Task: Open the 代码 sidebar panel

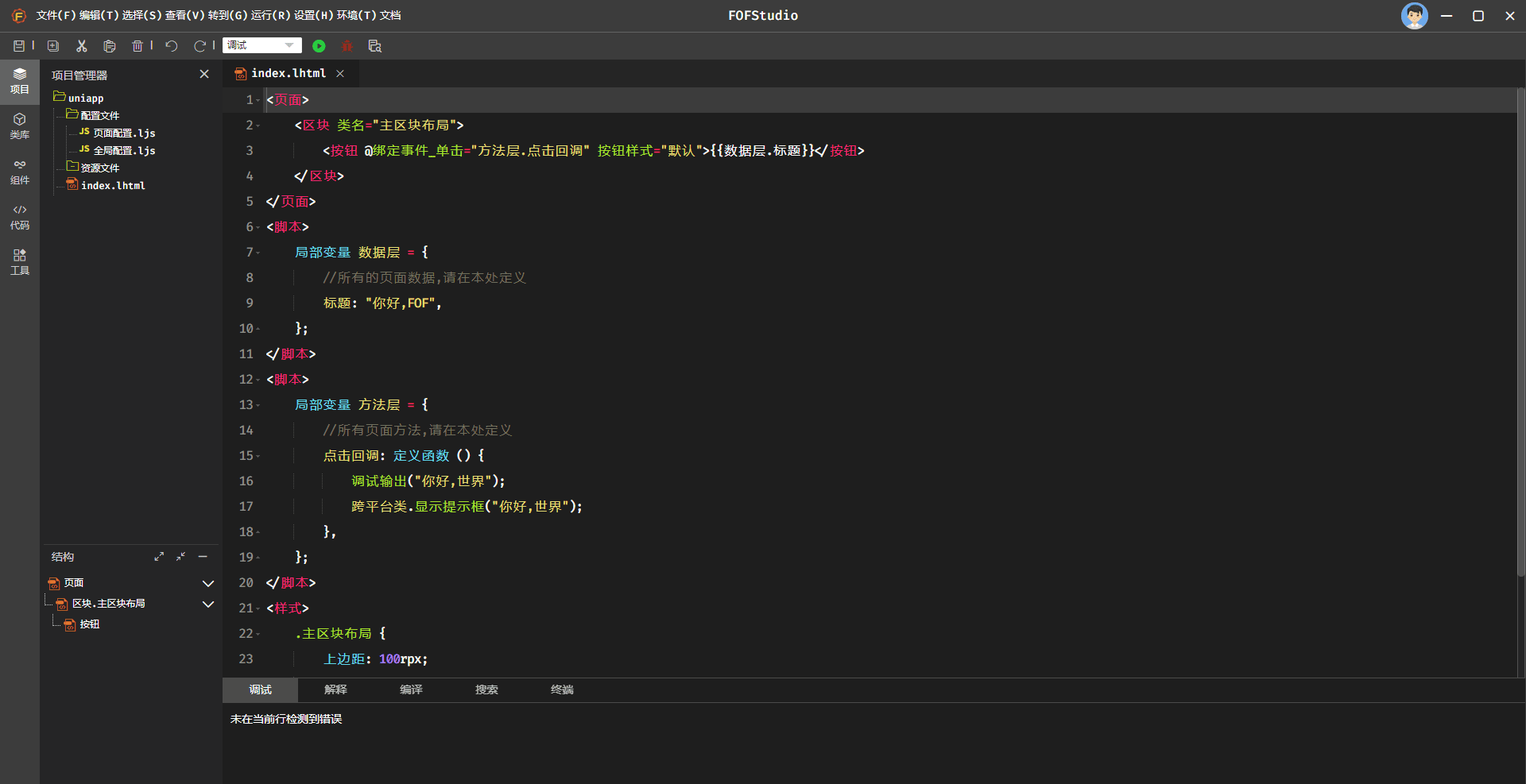Action: [x=20, y=217]
